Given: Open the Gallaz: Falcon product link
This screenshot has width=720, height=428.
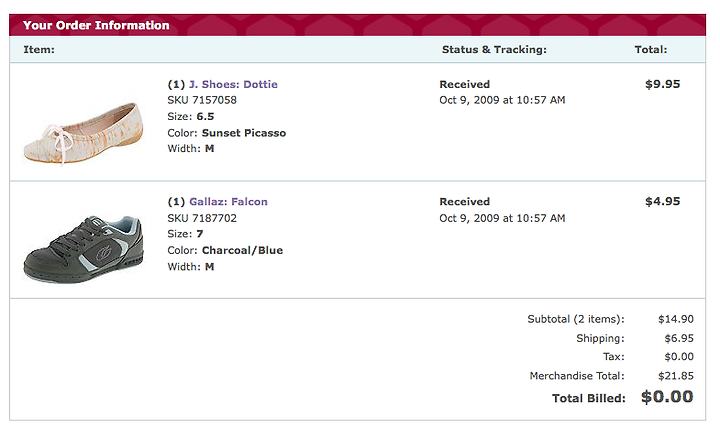Looking at the screenshot, I should click(228, 202).
